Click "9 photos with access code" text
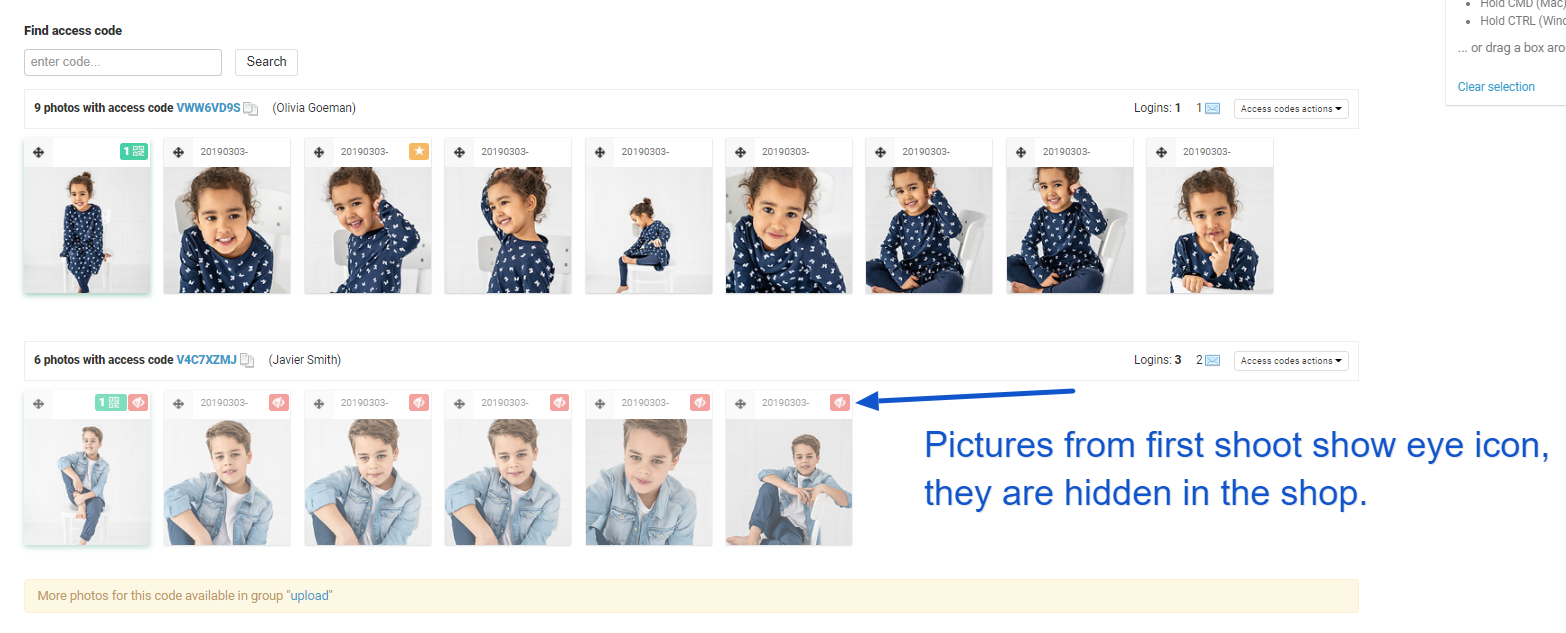 point(104,108)
